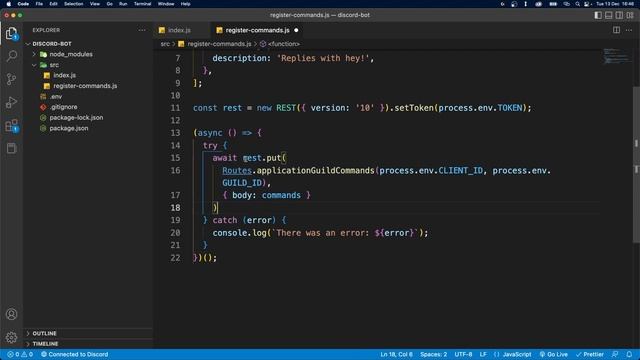Select register-commands.js in the file tree
Image resolution: width=640 pixels, height=360 pixels.
pyautogui.click(x=85, y=86)
